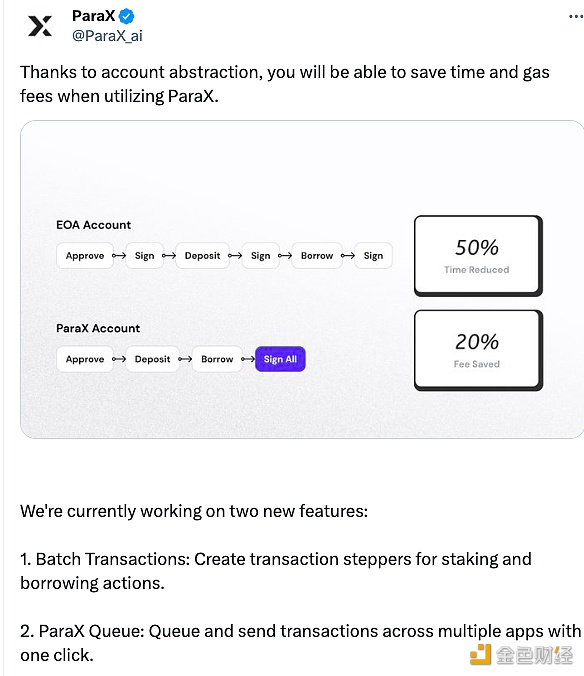Viewport: 584px width, 676px height.
Task: Click the EOA Account Approve step
Action: click(85, 256)
